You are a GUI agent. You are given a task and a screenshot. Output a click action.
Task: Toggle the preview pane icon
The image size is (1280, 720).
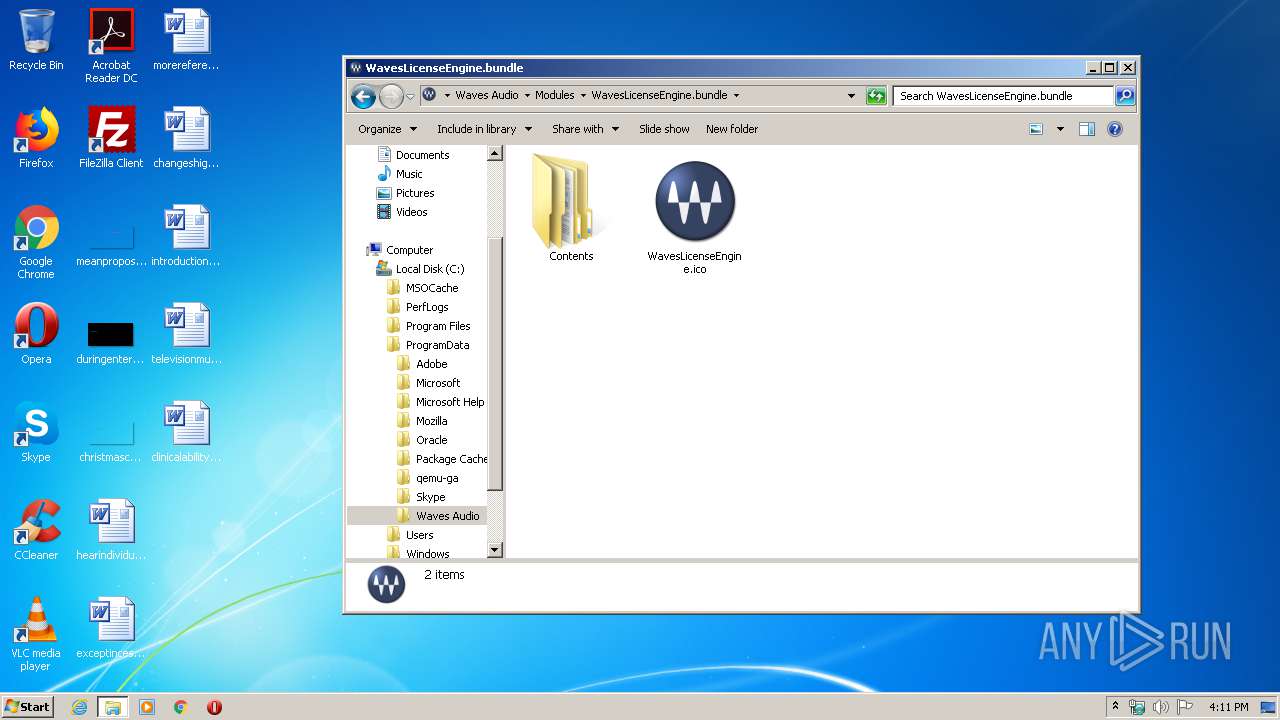tap(1087, 129)
